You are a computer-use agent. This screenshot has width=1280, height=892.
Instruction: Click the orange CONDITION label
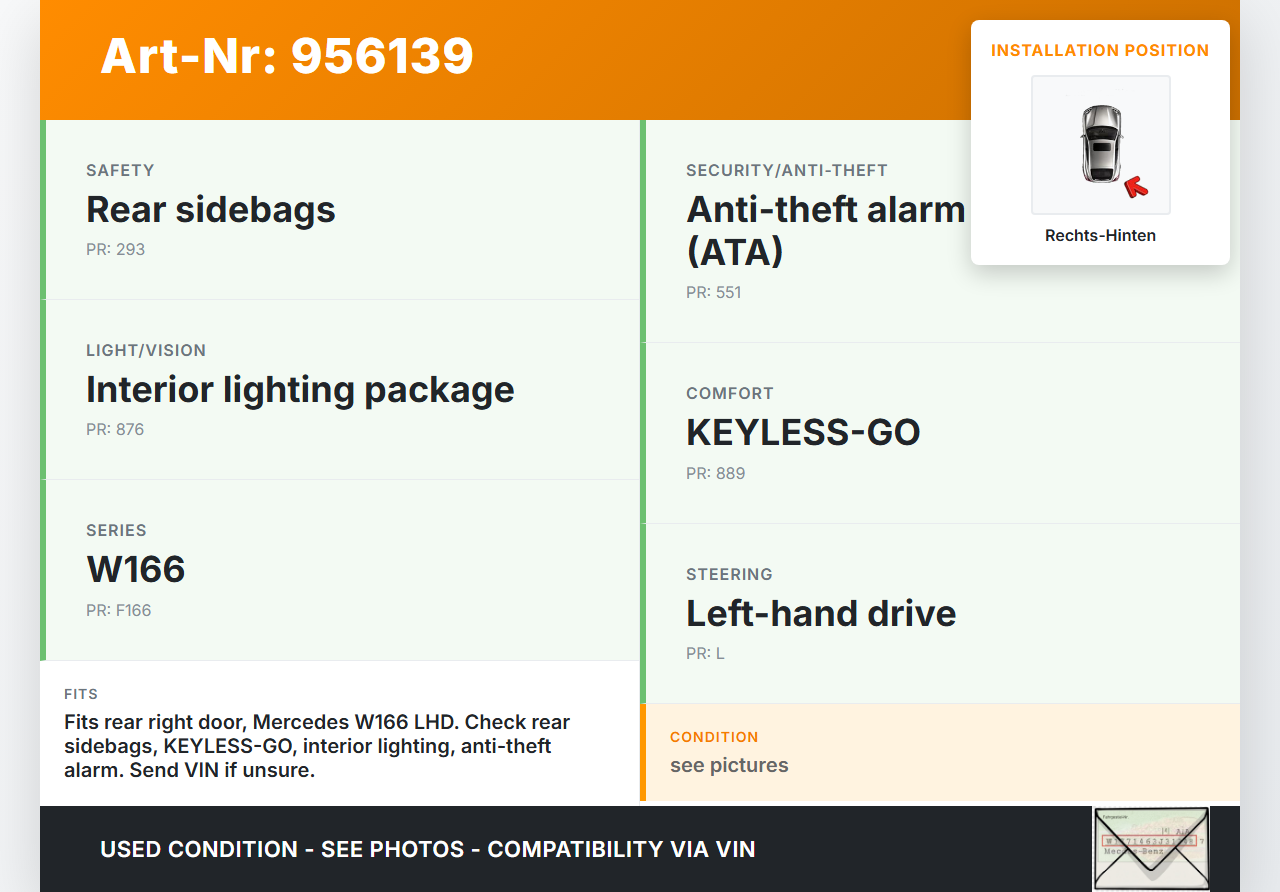[714, 737]
